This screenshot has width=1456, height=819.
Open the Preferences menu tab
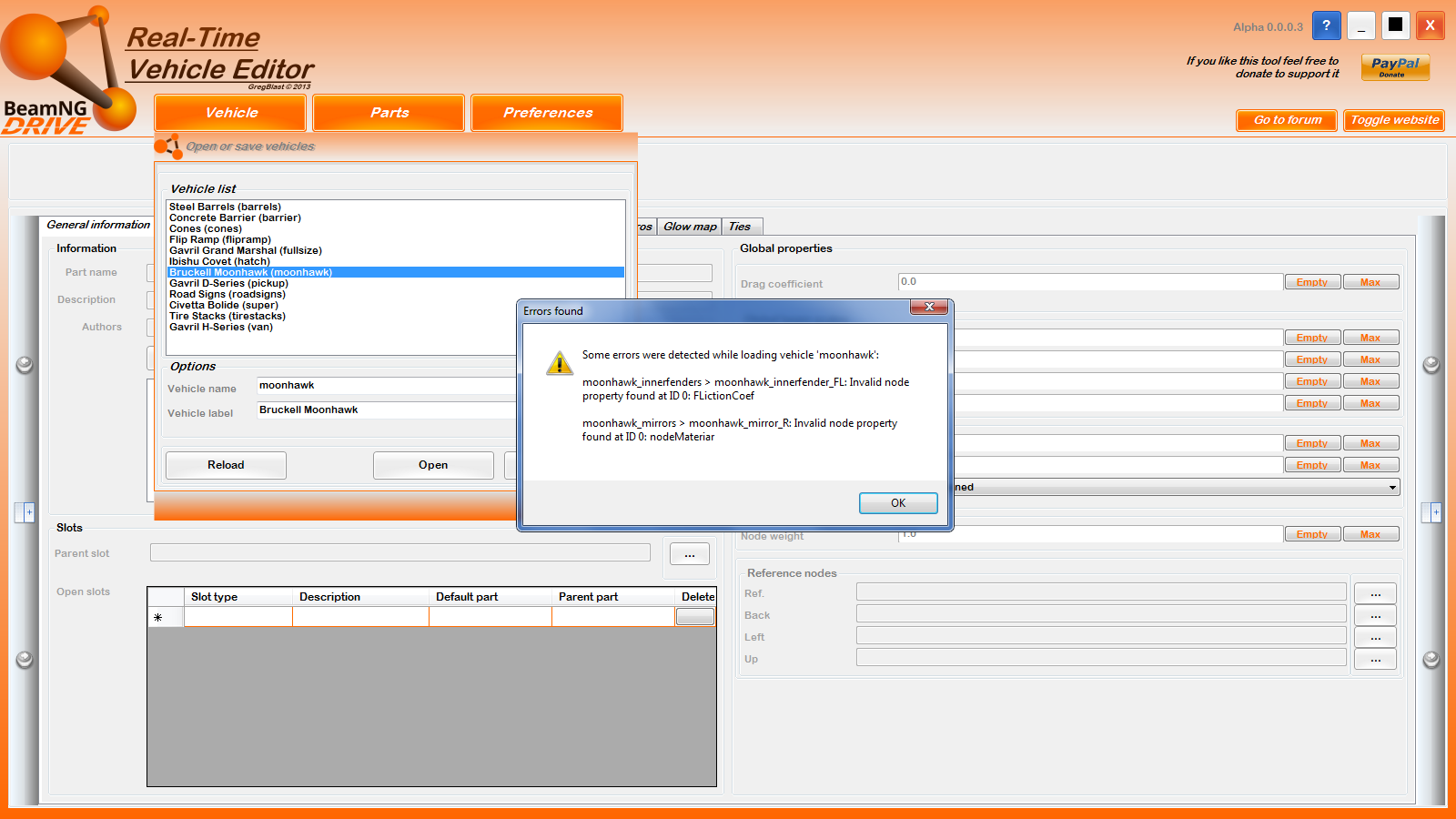coord(547,113)
